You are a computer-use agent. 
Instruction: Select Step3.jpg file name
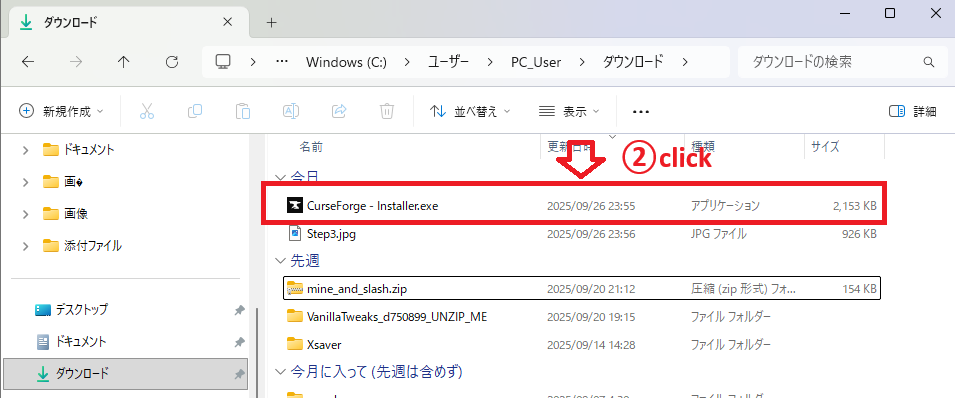pos(331,234)
